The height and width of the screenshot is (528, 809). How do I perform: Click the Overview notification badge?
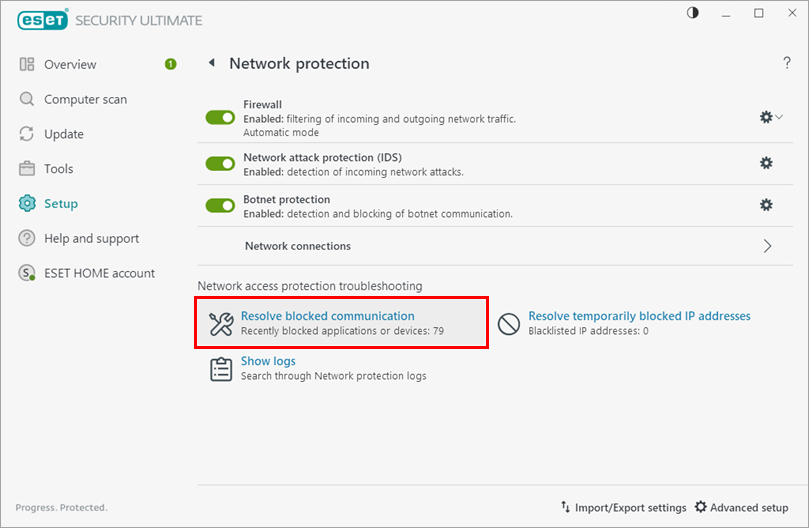[170, 64]
